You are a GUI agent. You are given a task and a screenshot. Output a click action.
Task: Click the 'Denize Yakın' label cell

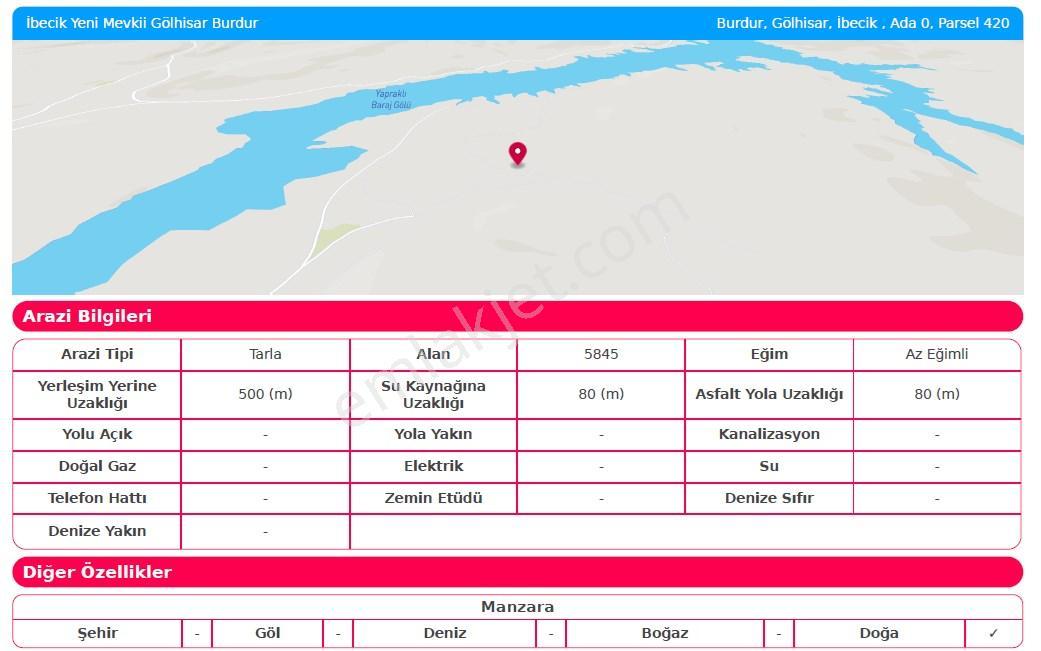click(97, 532)
